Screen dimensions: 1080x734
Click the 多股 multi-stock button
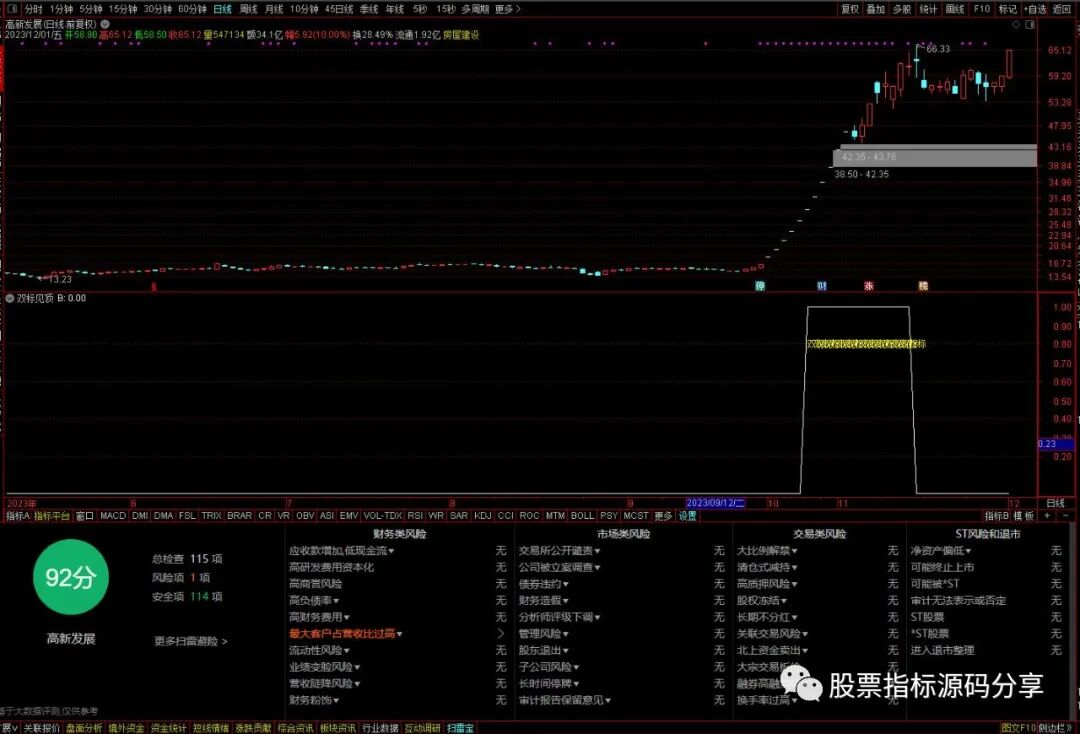[902, 9]
